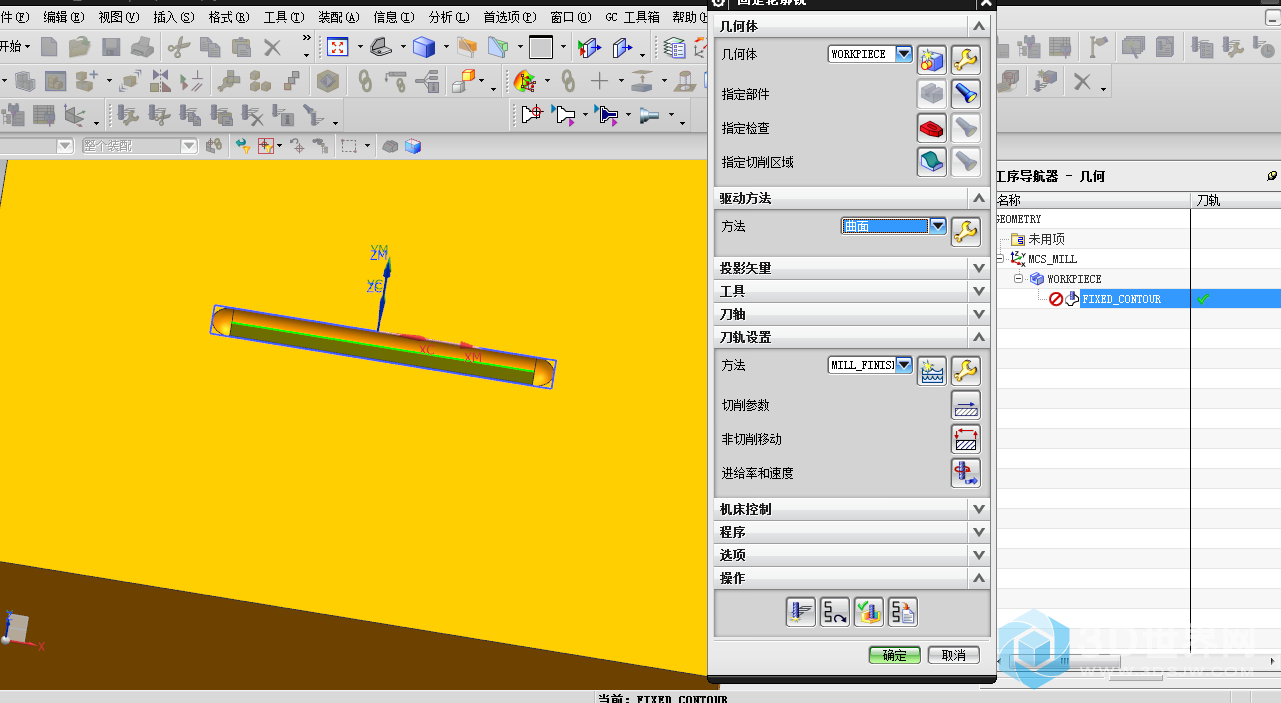The width and height of the screenshot is (1281, 703).
Task: Select the 未用项 unused items node
Action: pos(1046,239)
